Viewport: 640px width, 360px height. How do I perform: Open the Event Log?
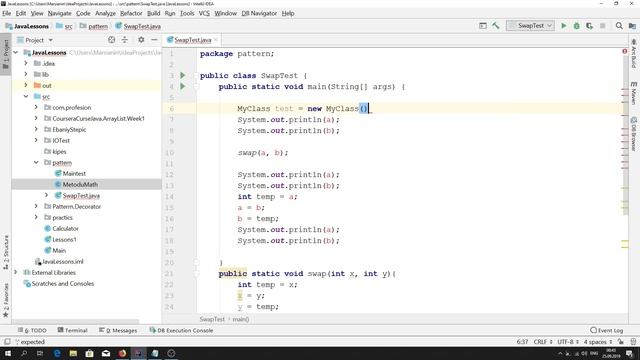tap(607, 331)
